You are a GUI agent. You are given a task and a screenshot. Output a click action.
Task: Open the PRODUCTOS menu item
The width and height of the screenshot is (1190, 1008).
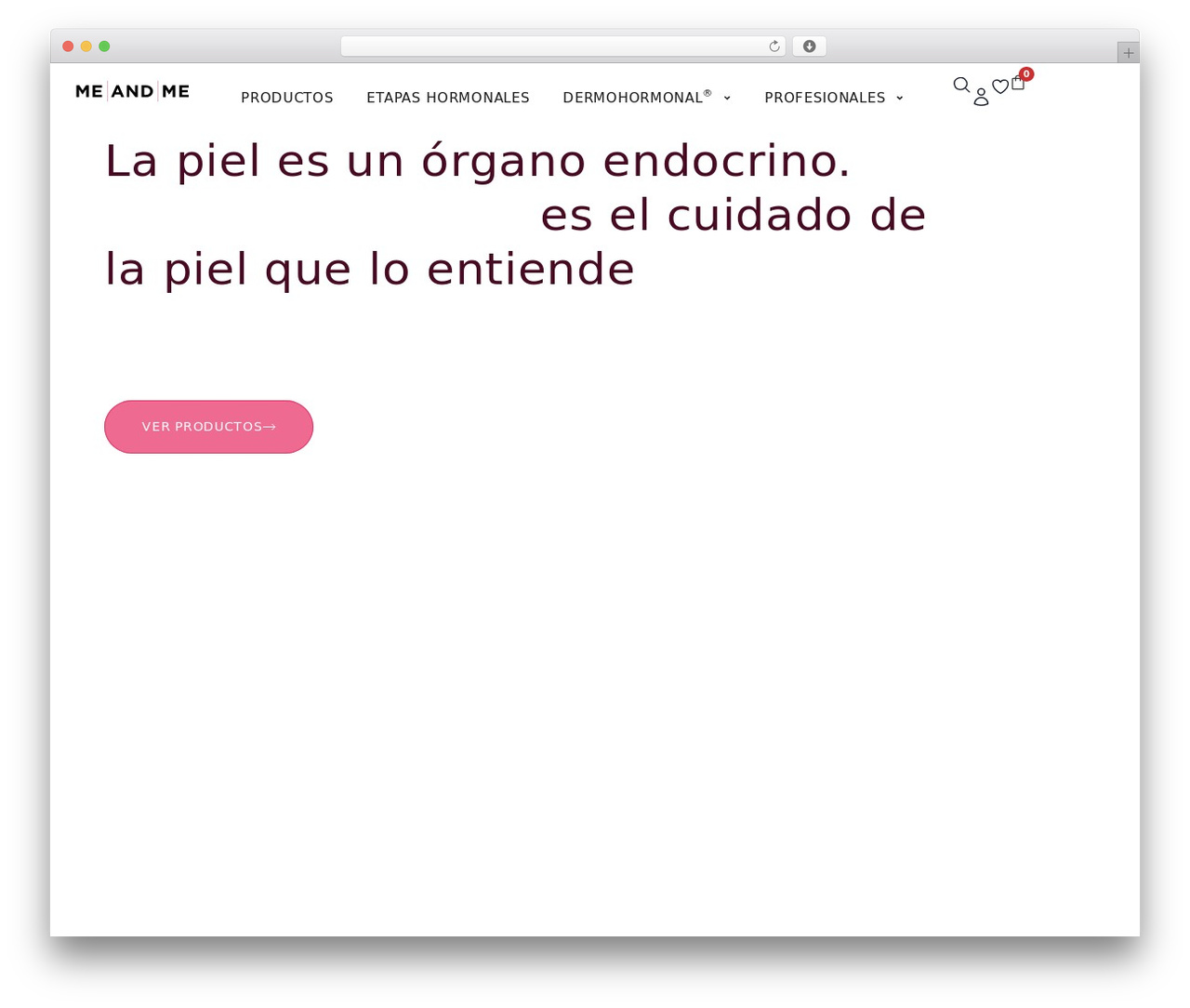point(287,98)
